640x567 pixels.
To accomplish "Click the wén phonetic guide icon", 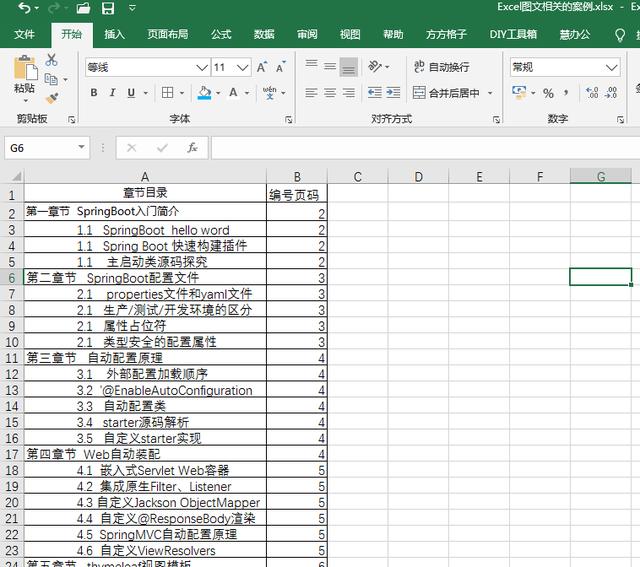I will [x=269, y=93].
